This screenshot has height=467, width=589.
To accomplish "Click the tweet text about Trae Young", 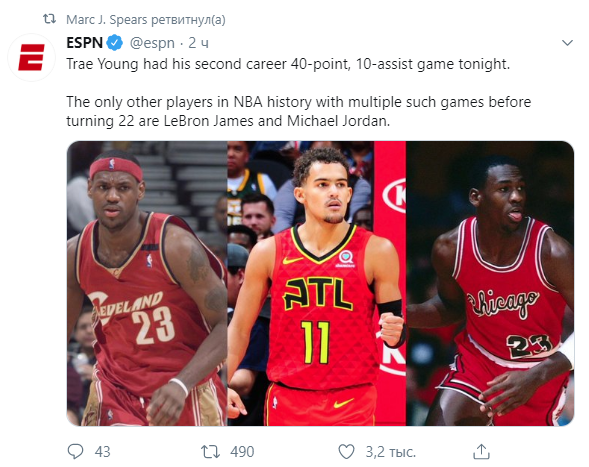I will point(288,64).
